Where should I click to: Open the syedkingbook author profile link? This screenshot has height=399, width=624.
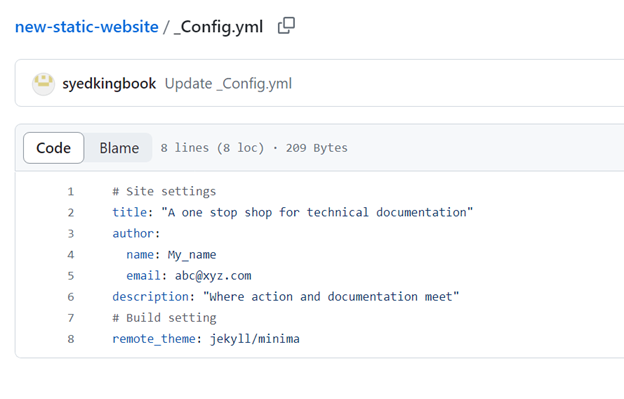[x=109, y=84]
